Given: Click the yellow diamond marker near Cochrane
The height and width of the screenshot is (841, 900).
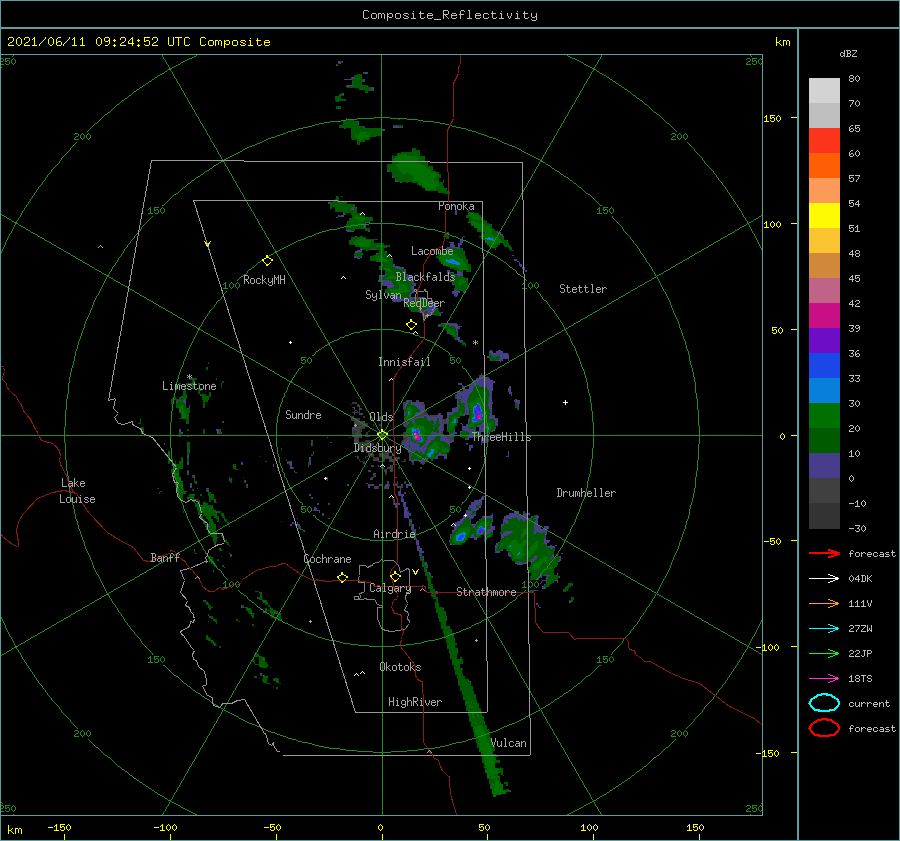Looking at the screenshot, I should (343, 577).
